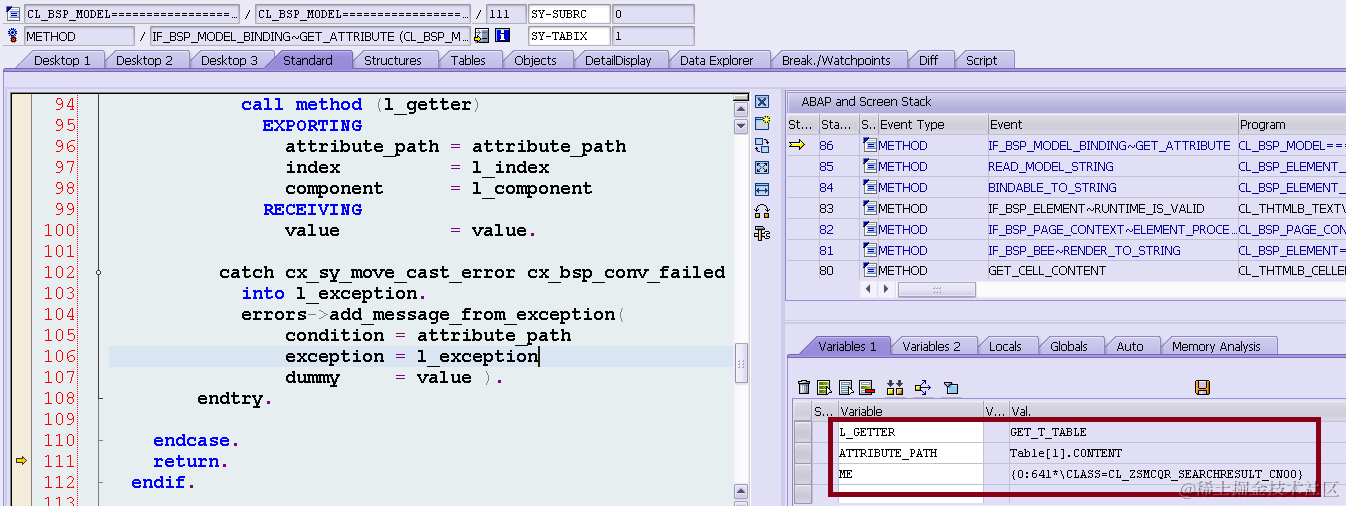Switch to the Variables 2 tab
The image size is (1346, 506).
[931, 346]
